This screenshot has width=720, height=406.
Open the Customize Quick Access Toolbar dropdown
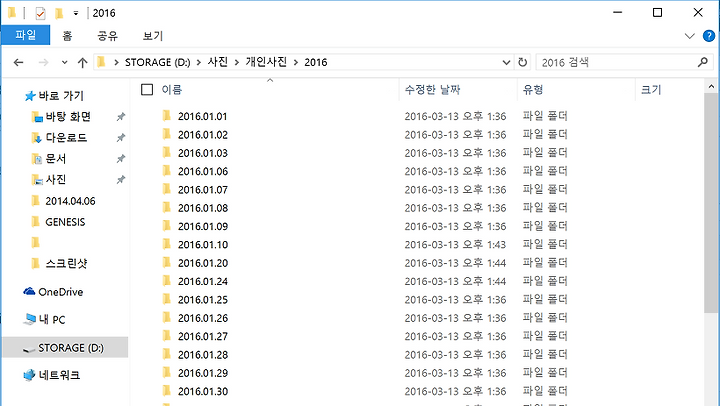(76, 13)
